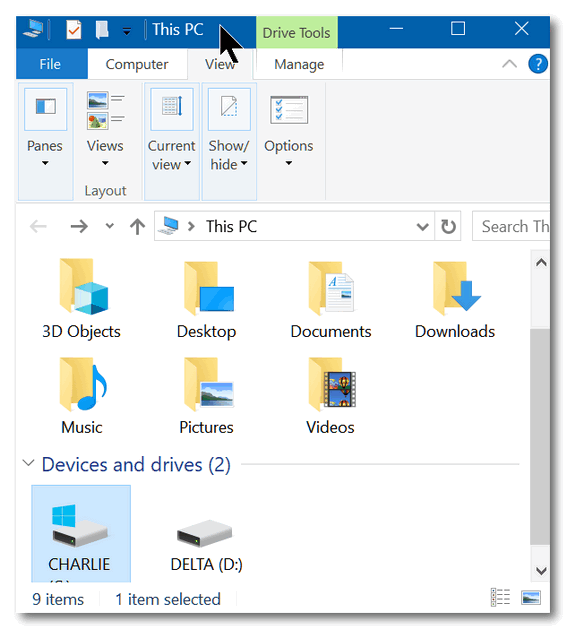
Task: Open the Customize Quick Access Toolbar dropdown
Action: 127,31
